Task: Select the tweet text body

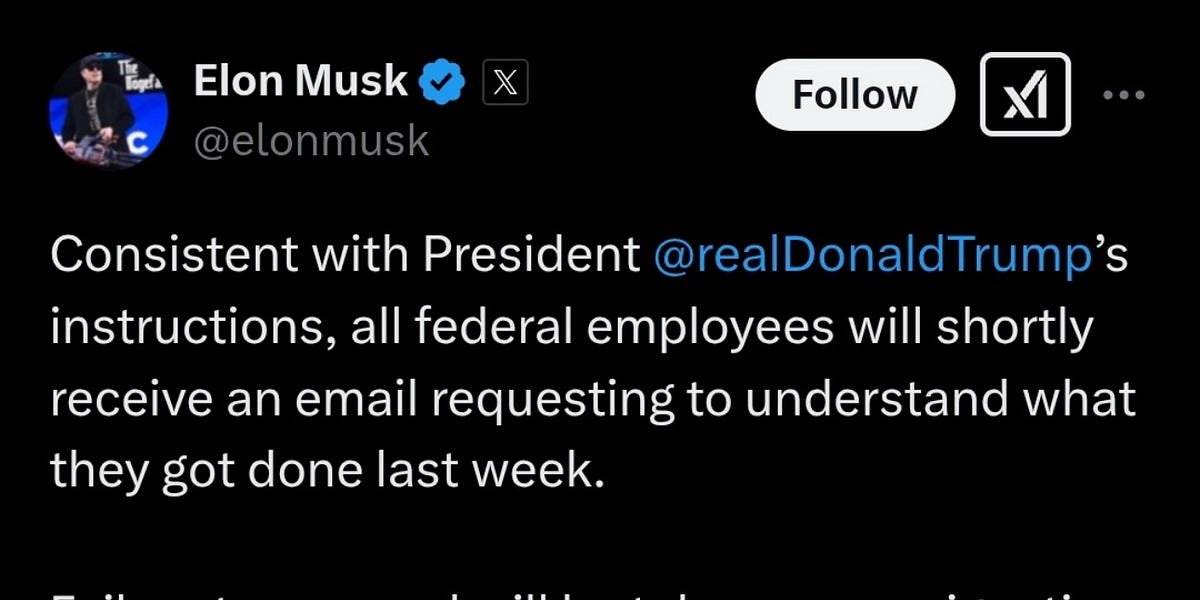Action: coord(595,360)
